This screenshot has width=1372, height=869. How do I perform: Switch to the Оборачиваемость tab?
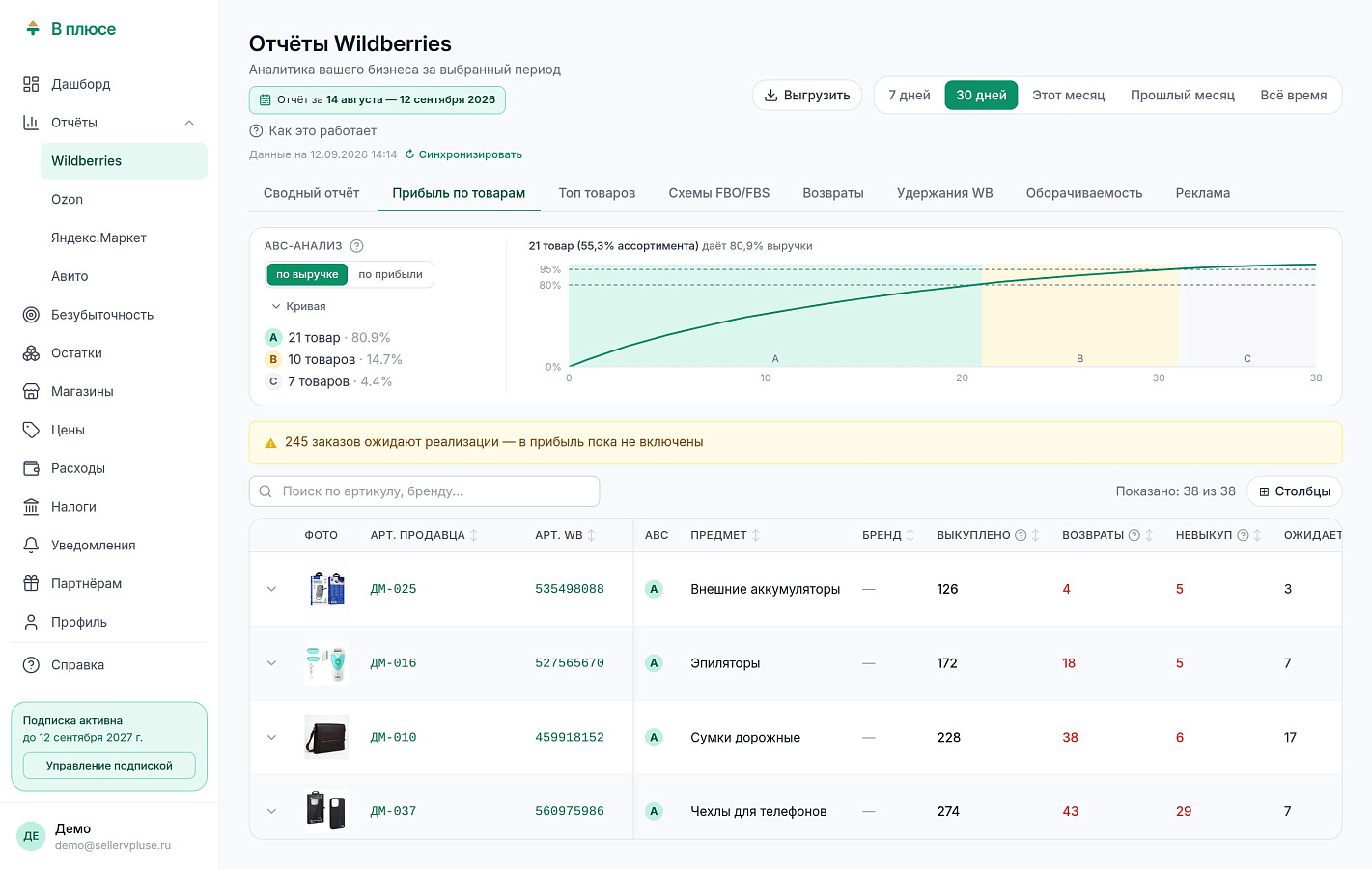(x=1084, y=193)
